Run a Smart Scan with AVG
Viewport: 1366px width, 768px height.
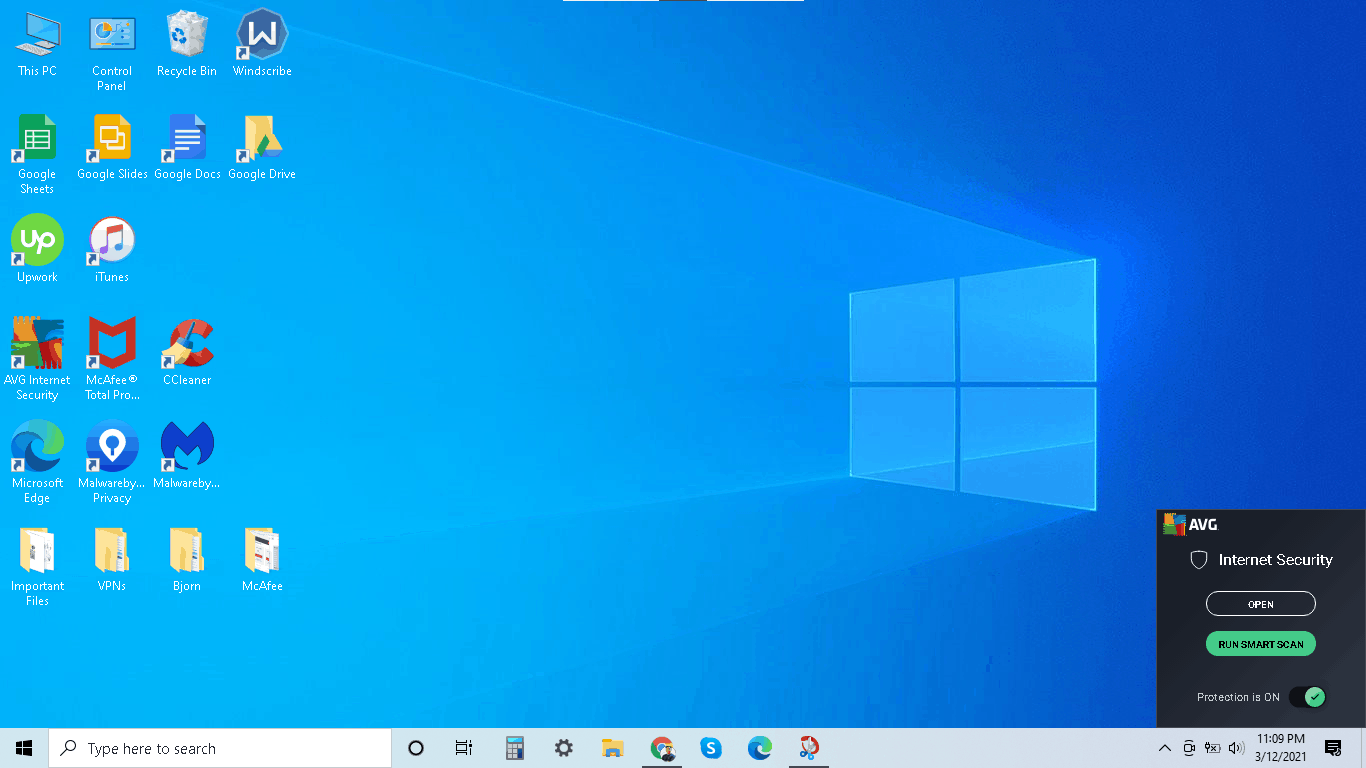coord(1260,643)
